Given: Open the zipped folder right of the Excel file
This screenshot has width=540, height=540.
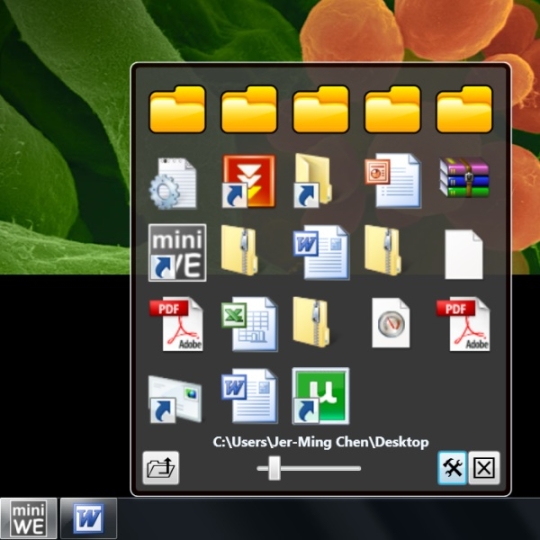Looking at the screenshot, I should 311,322.
